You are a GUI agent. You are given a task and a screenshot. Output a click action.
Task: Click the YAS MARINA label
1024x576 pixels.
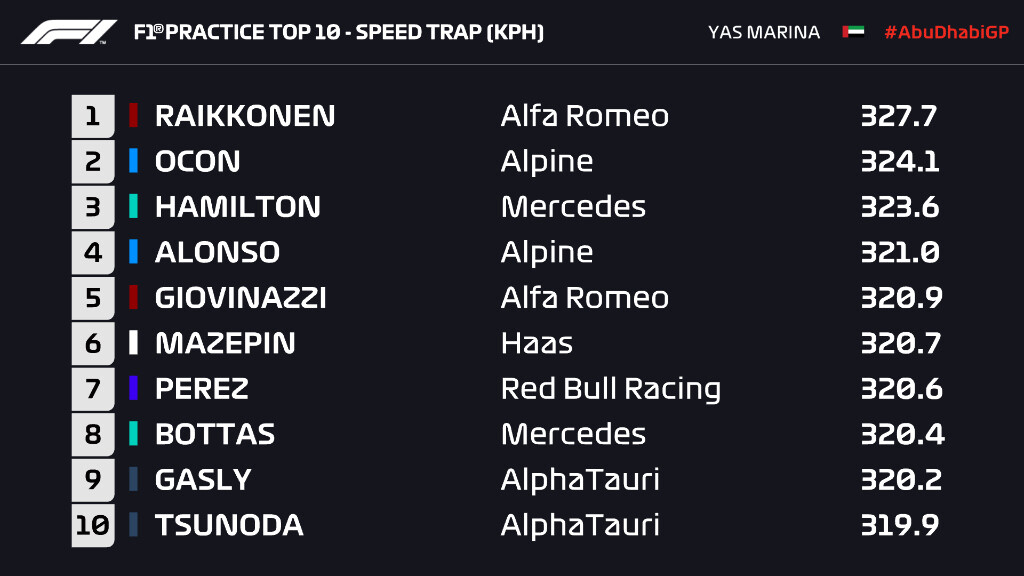click(x=764, y=32)
